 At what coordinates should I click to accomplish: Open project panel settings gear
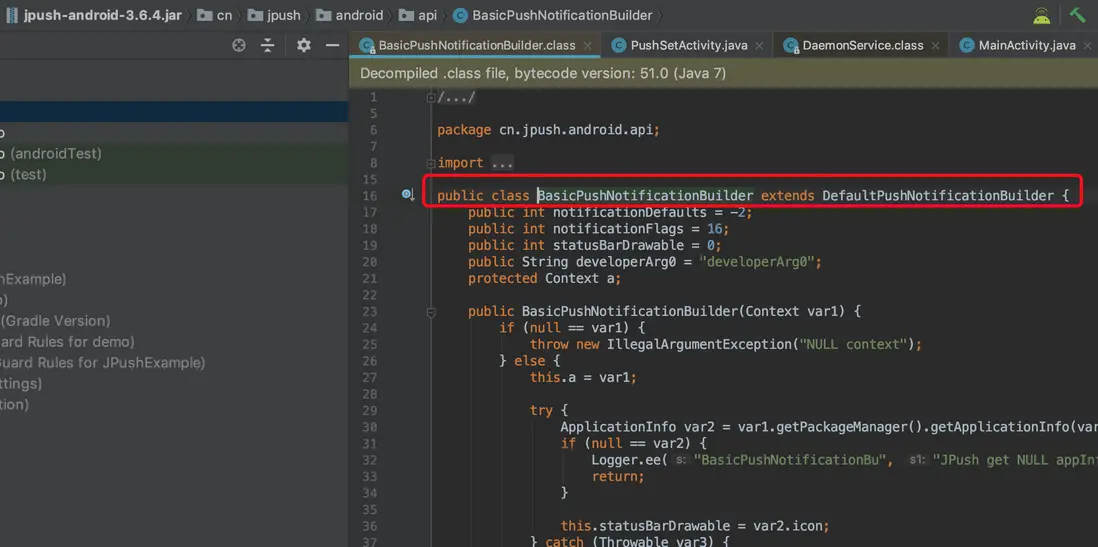tap(304, 45)
